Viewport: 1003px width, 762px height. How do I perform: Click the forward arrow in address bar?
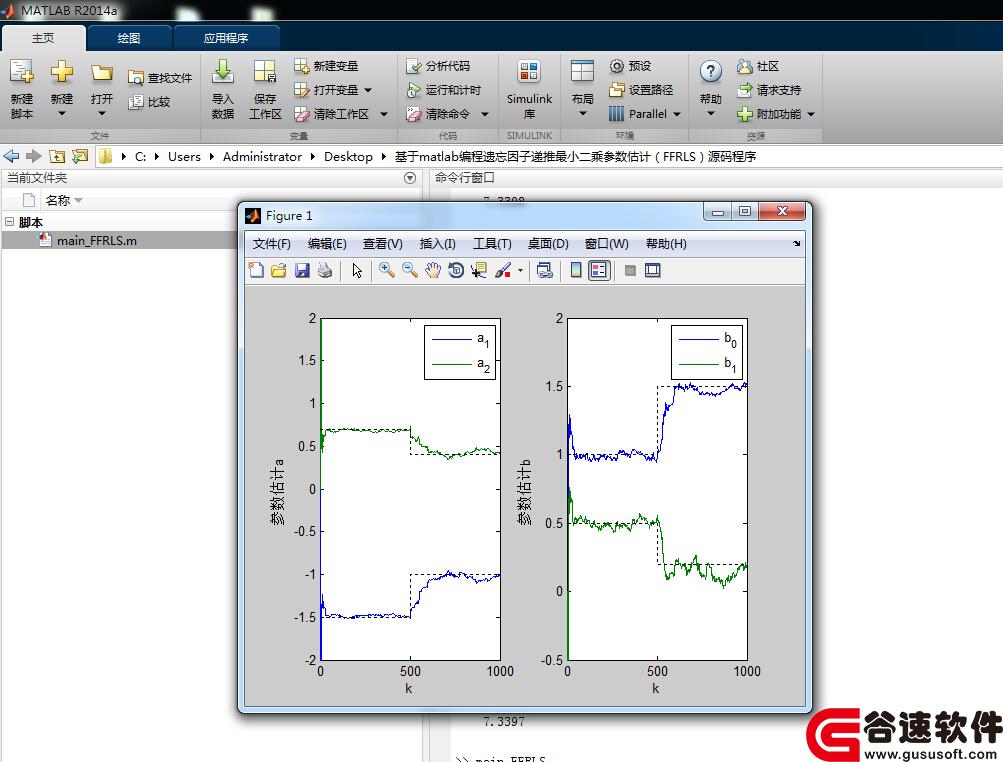[x=33, y=156]
